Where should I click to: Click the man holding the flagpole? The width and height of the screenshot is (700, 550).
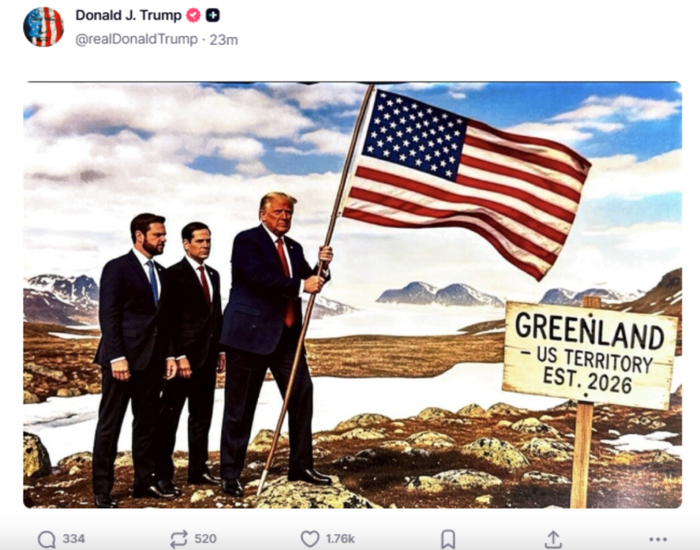click(x=277, y=344)
